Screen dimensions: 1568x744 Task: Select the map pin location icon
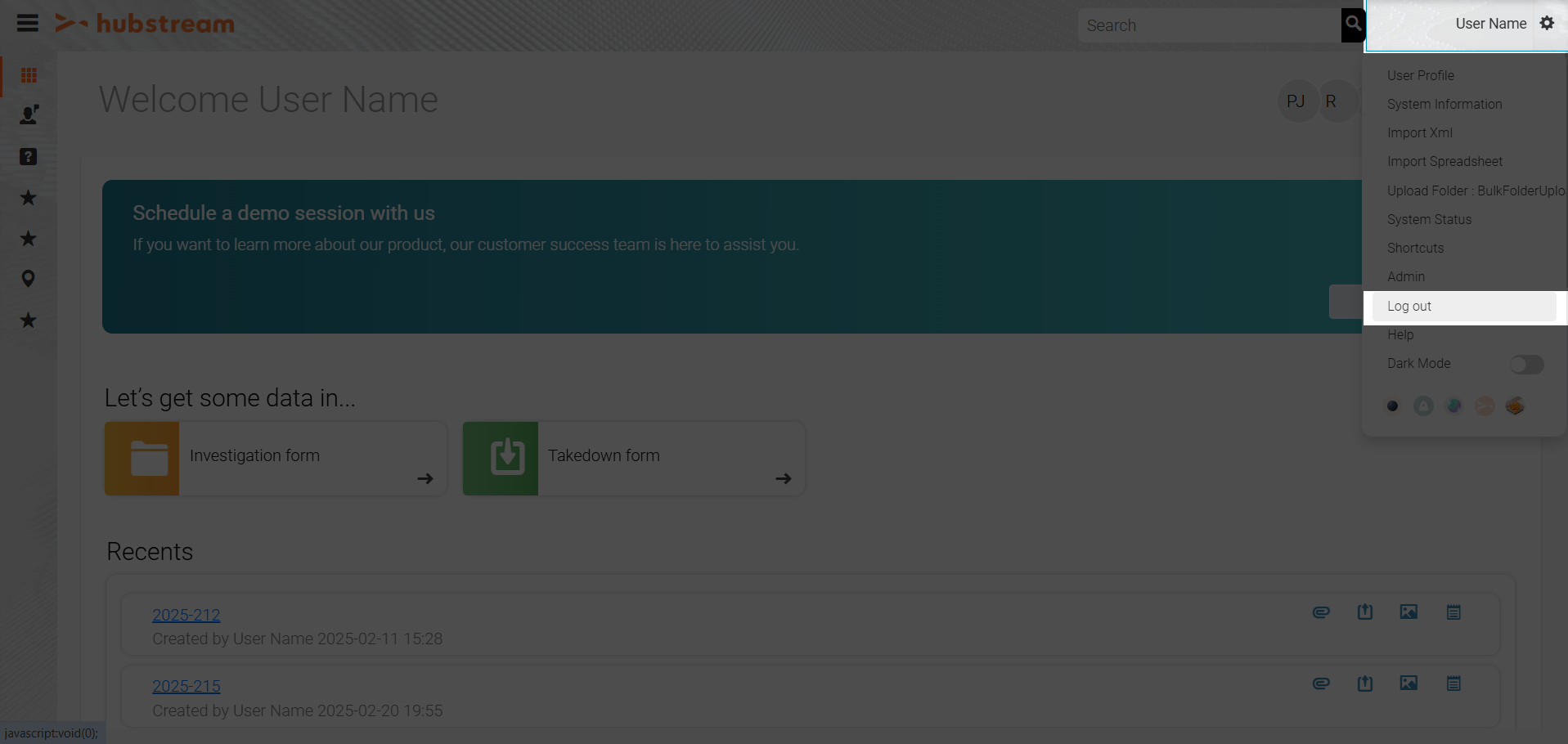(29, 279)
